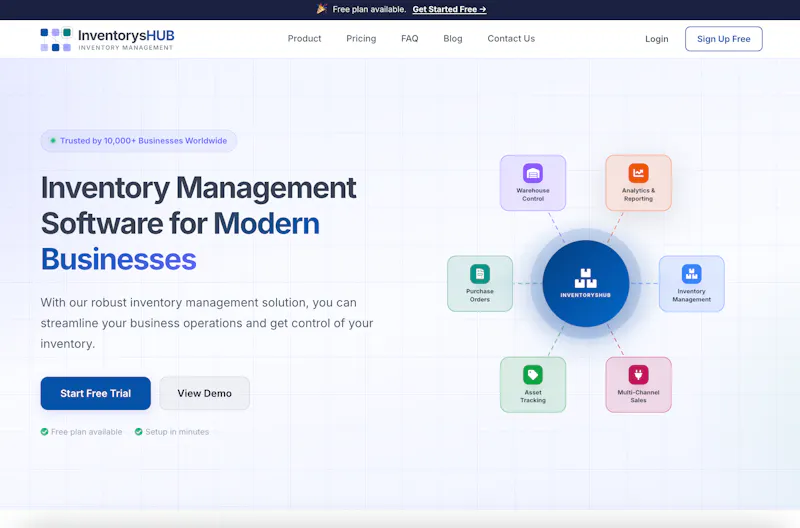Click the Purchase Orders document icon
Image resolution: width=800 pixels, height=528 pixels.
480,274
